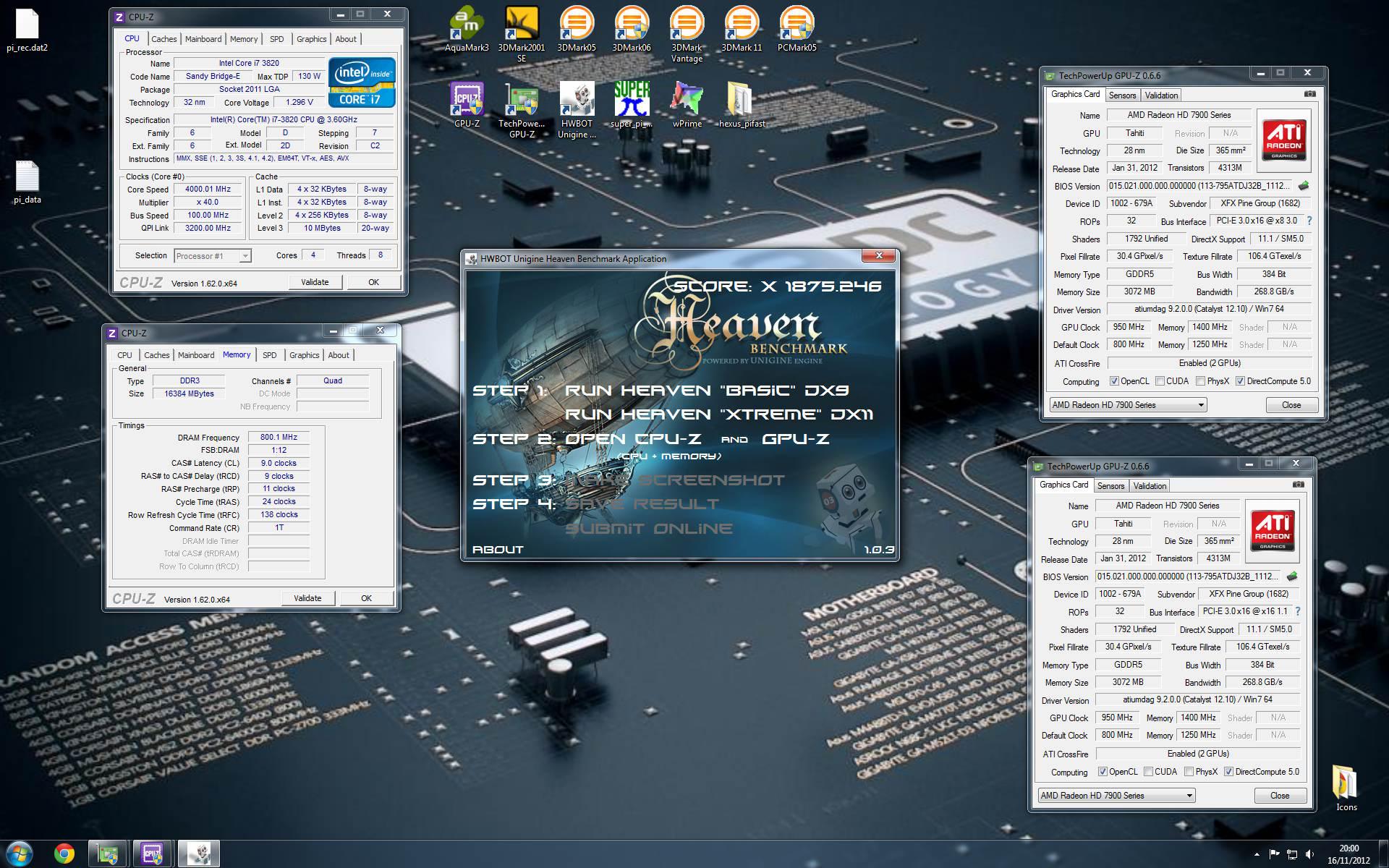Viewport: 1389px width, 868px height.
Task: Switch to CPU-Z taskbar button
Action: coord(153,854)
